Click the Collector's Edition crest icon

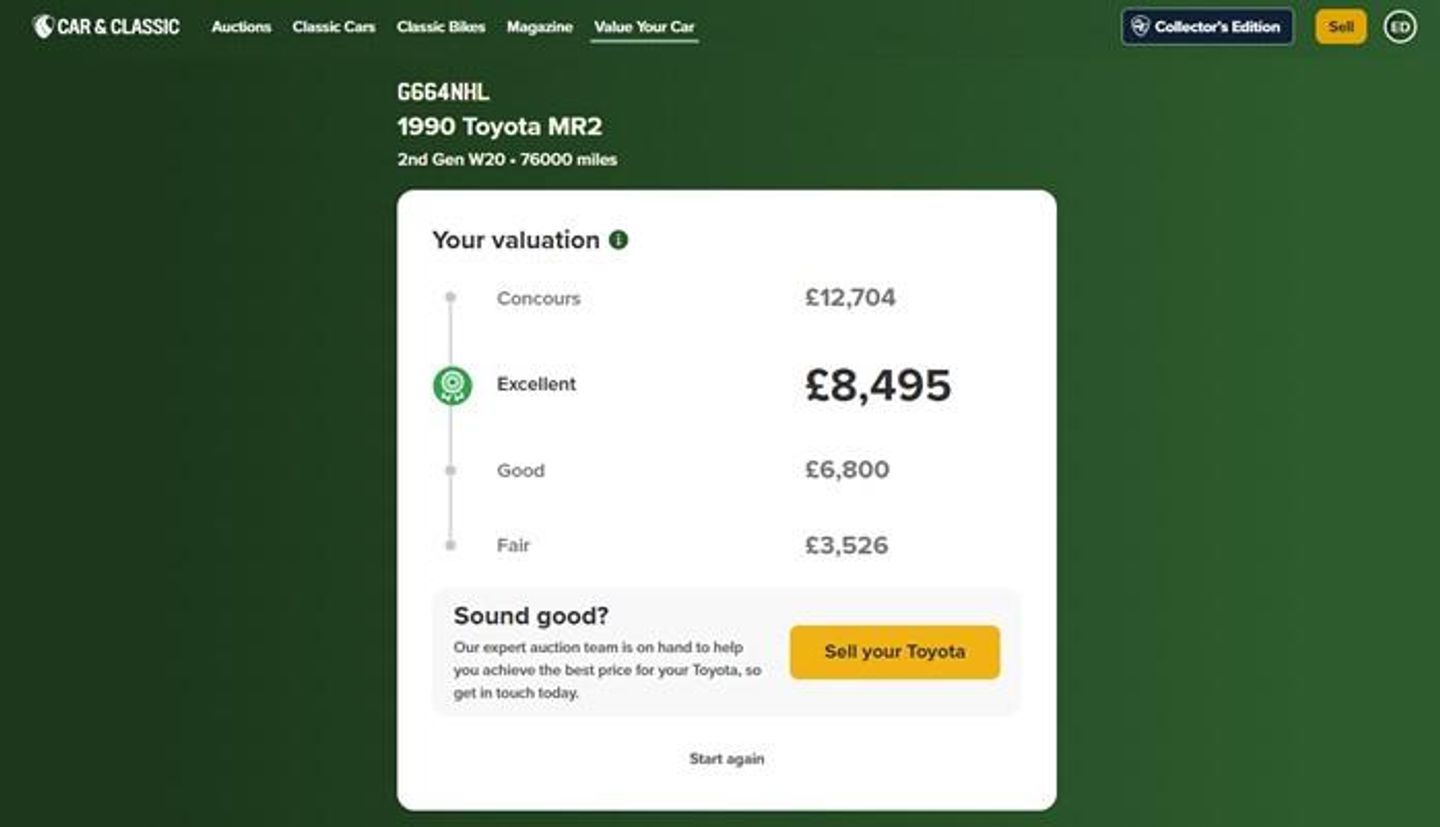click(x=1140, y=27)
